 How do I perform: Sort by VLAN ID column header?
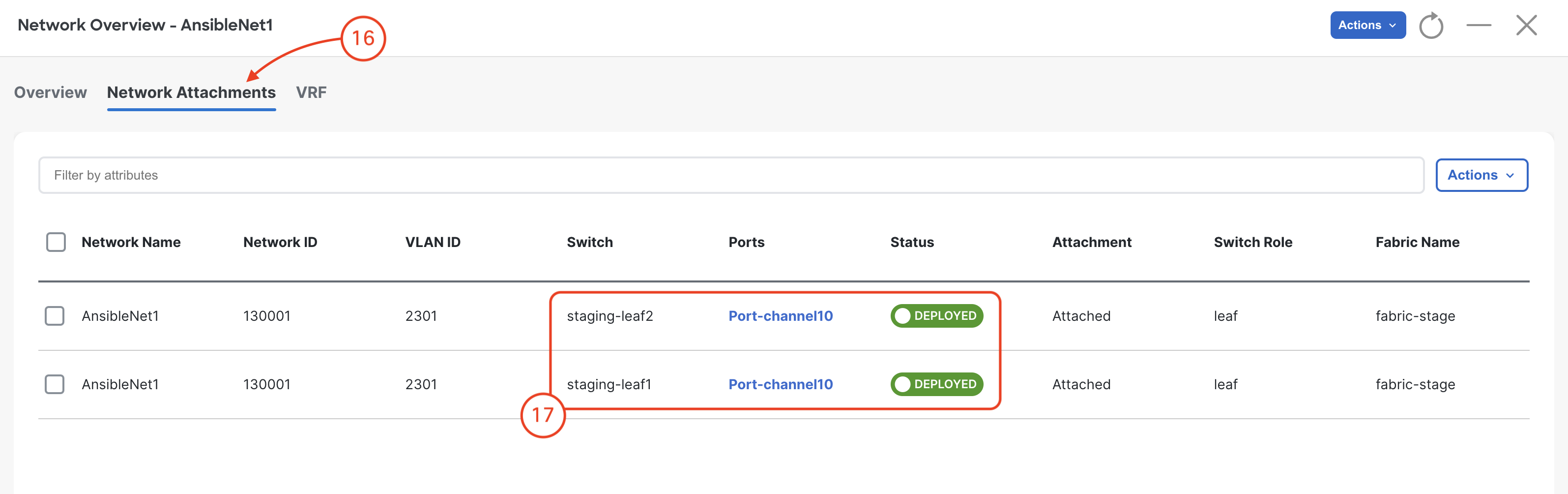tap(433, 243)
